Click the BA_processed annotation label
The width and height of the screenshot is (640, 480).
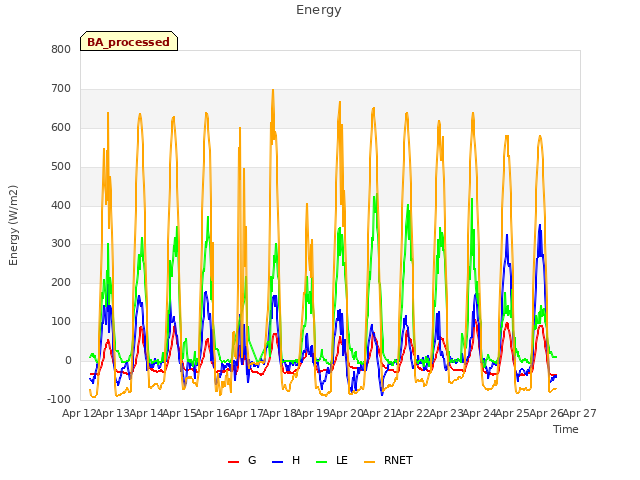[129, 42]
